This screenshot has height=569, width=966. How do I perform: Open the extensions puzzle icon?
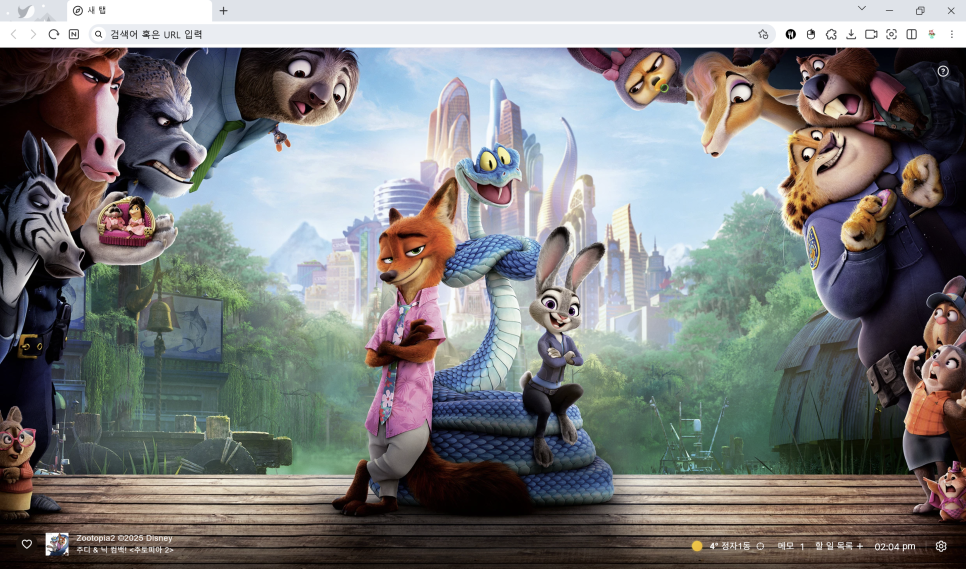click(831, 34)
